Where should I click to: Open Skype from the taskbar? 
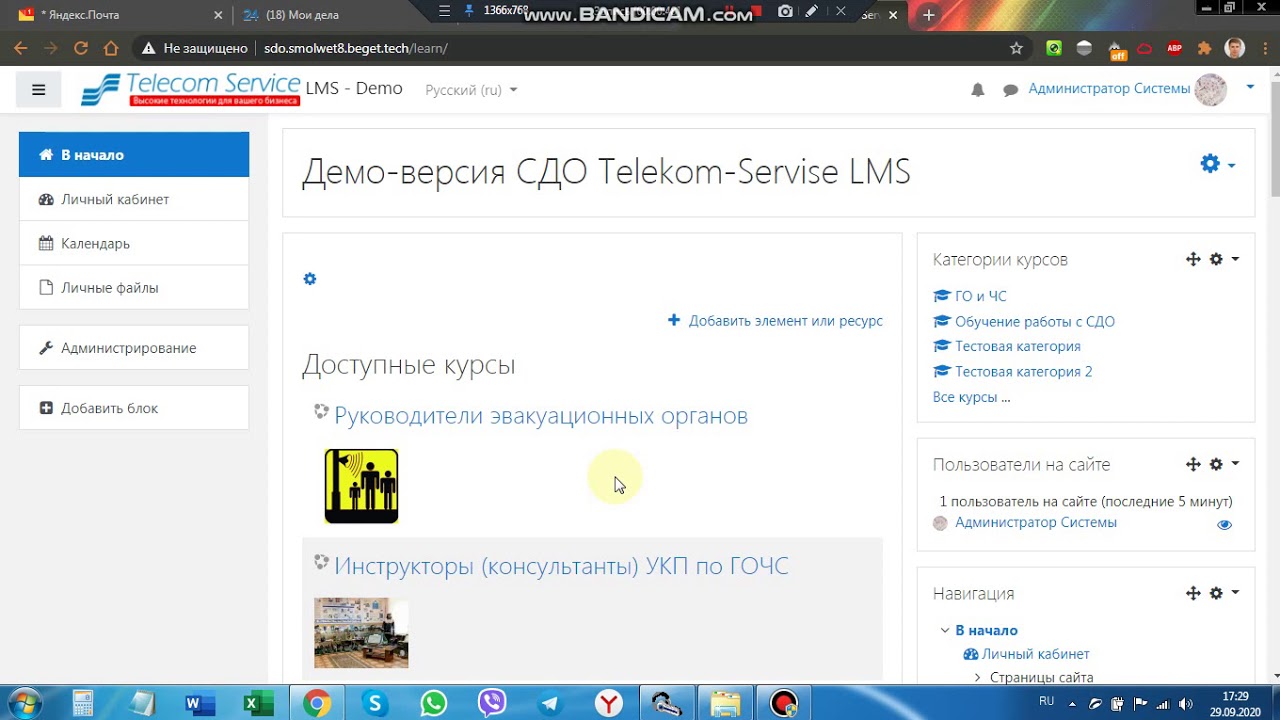375,703
